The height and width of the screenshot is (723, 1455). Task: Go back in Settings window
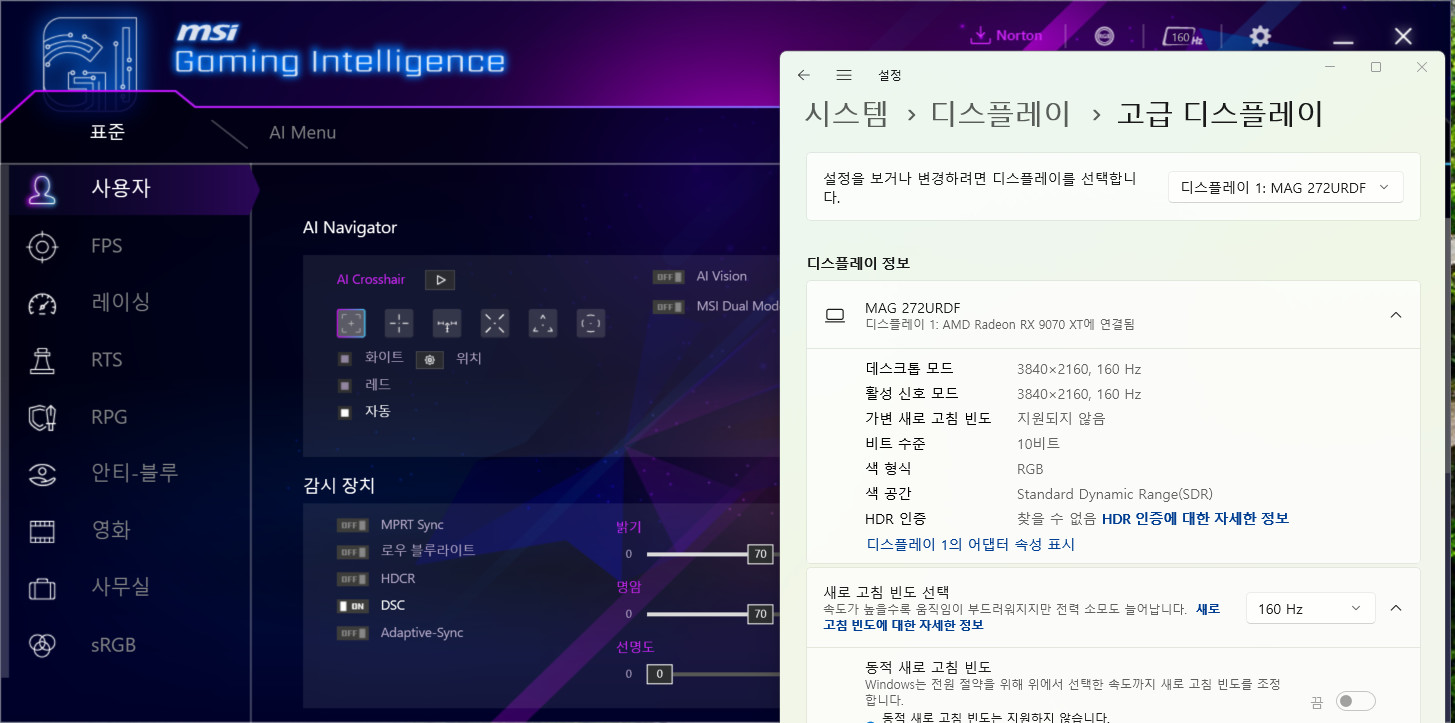(x=804, y=75)
